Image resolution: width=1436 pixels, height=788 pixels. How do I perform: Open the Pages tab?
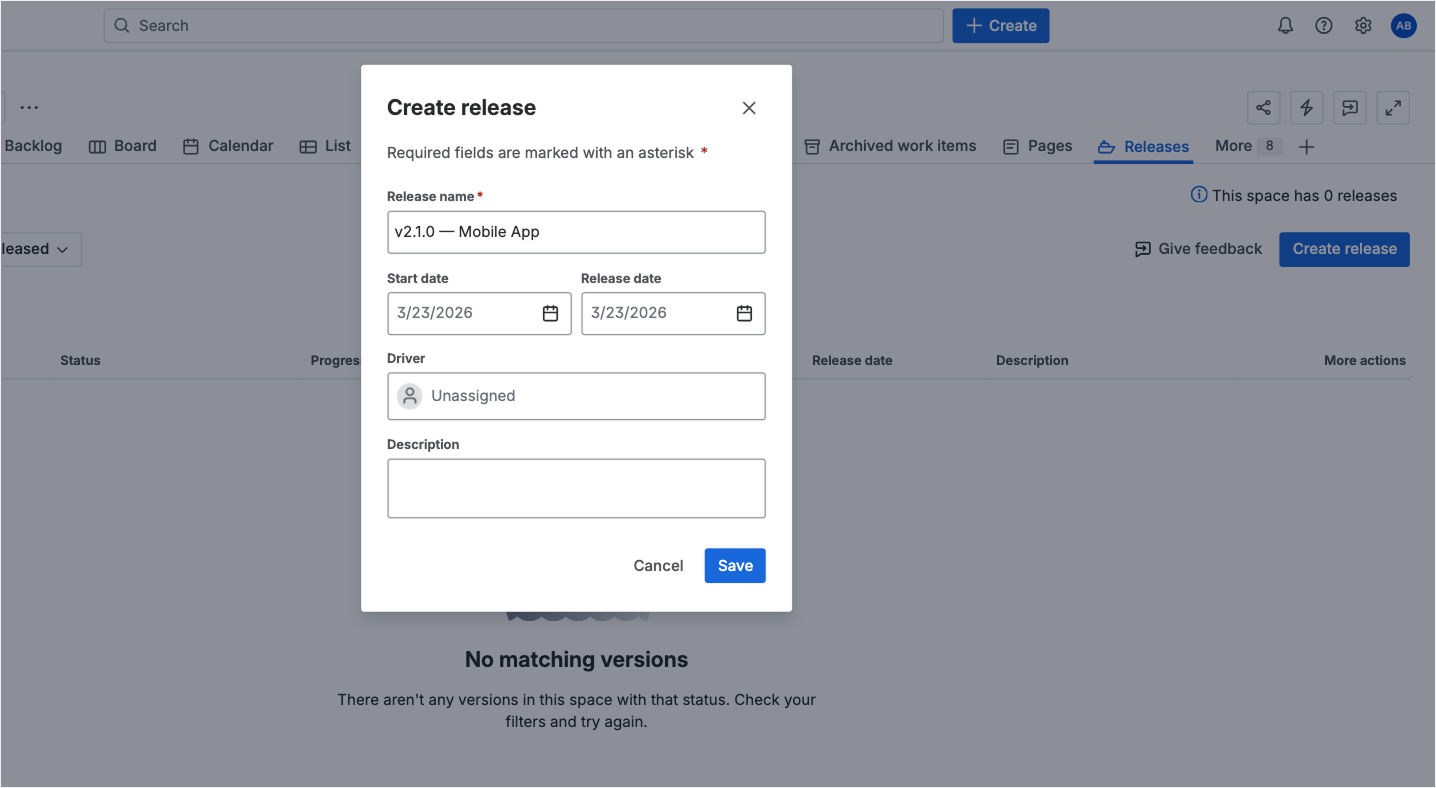[x=1037, y=146]
